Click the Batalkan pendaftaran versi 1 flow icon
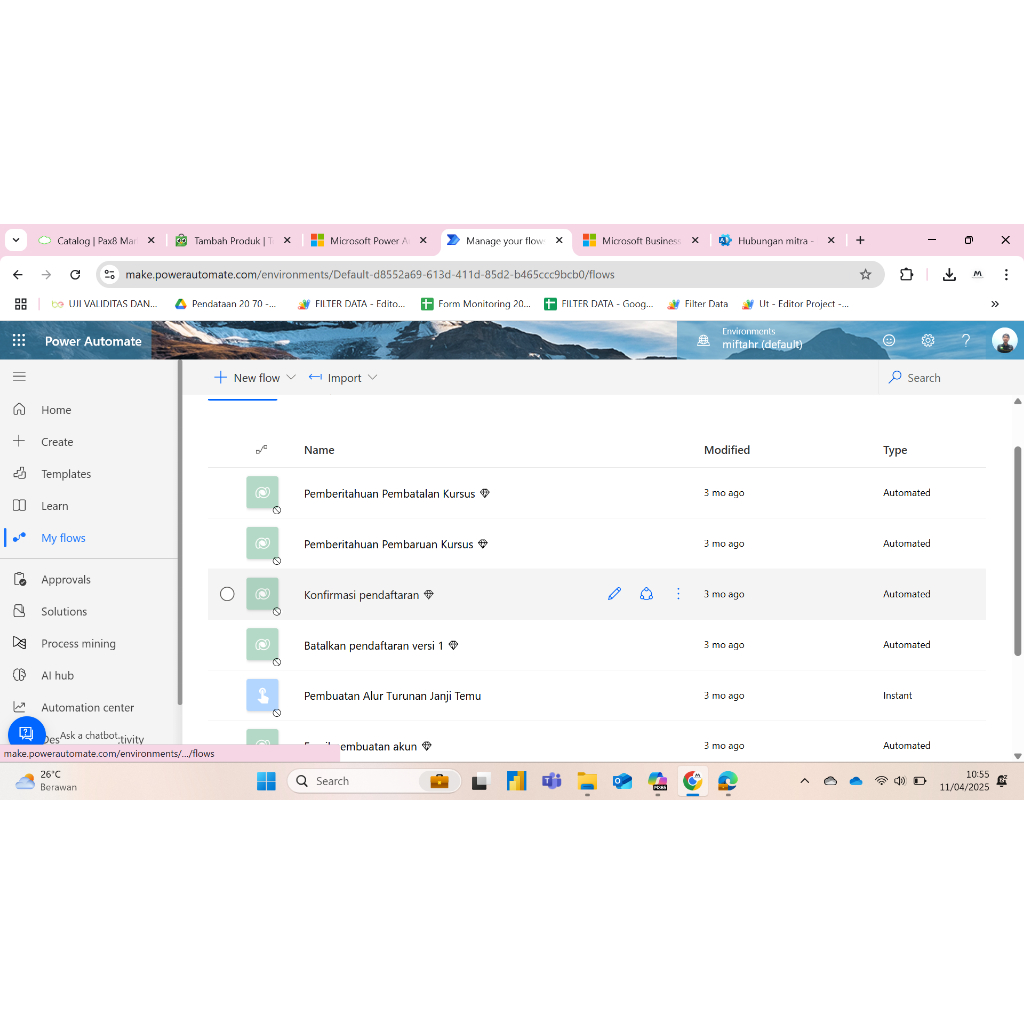The image size is (1024, 1024). 263,645
